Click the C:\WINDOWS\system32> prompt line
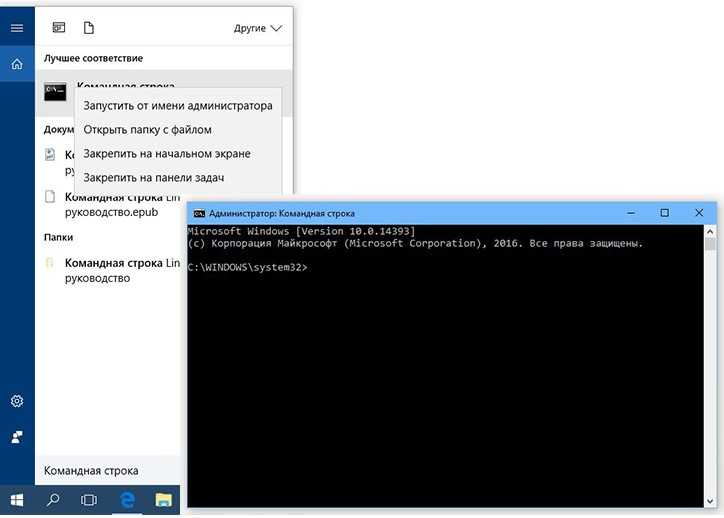Screen dimensions: 724x518 click(247, 267)
